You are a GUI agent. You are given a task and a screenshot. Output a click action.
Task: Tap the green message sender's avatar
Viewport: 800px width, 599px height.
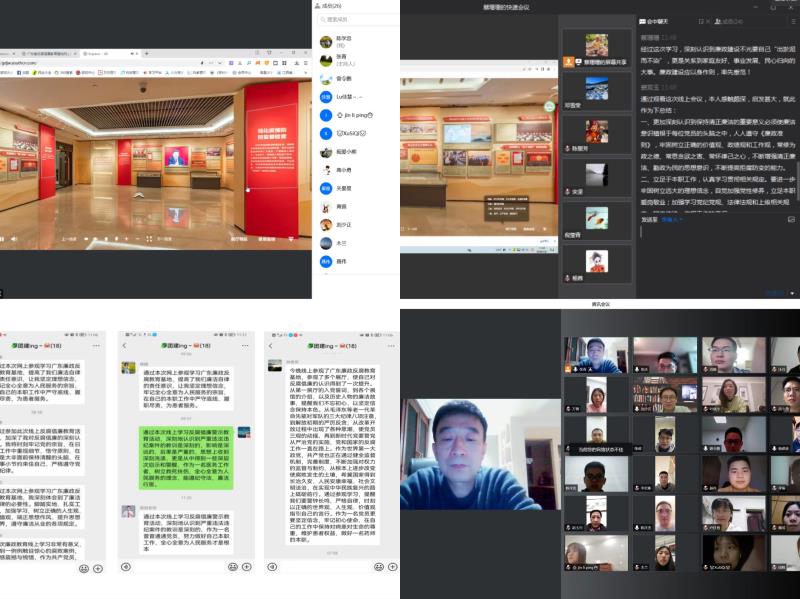tap(244, 433)
